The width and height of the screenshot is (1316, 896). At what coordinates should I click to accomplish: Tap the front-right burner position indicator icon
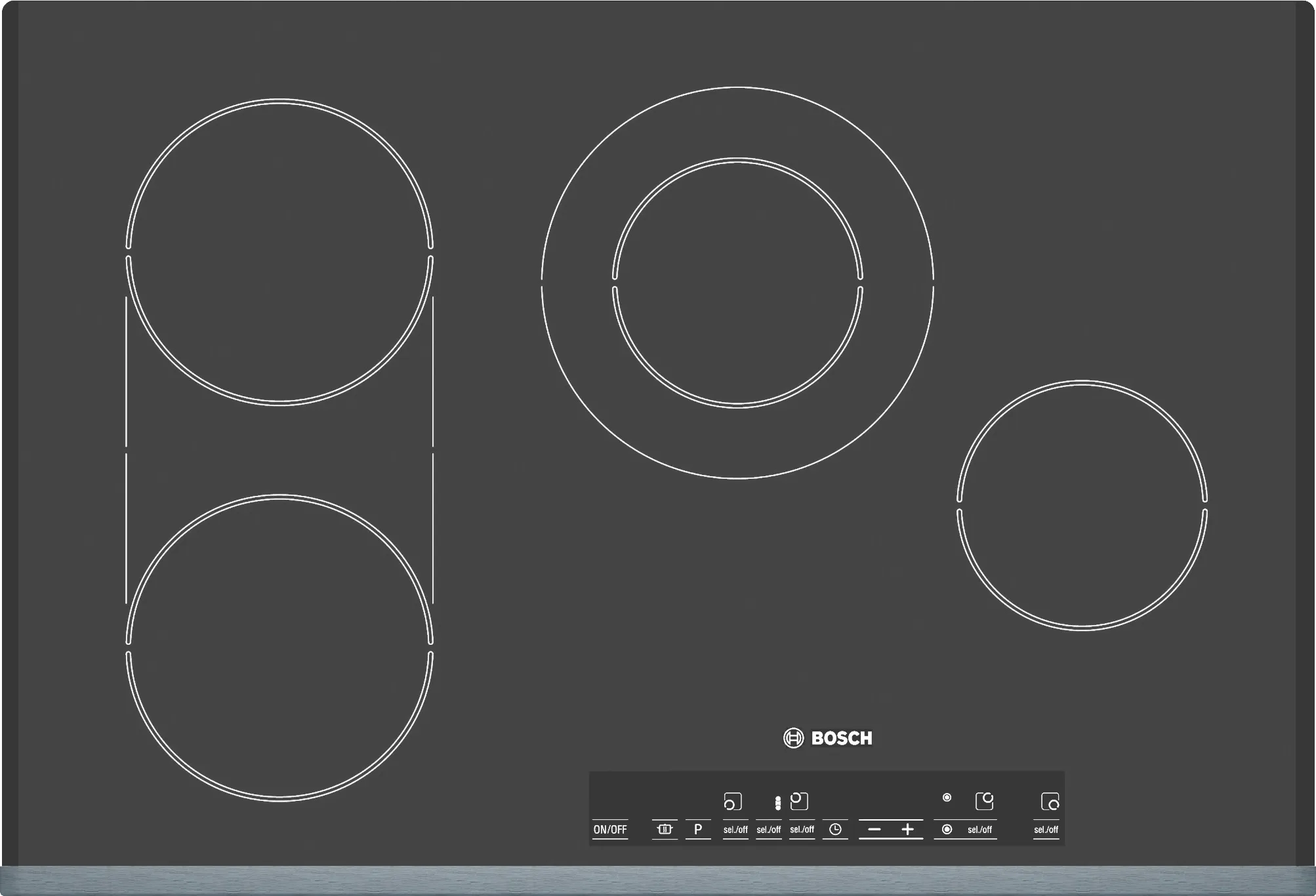click(1050, 802)
